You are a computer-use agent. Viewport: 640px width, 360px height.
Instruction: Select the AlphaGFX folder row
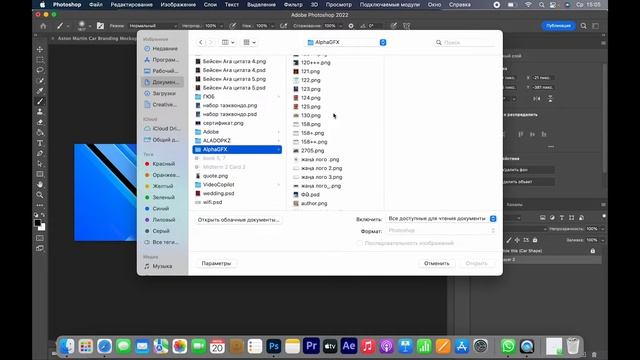(x=237, y=150)
